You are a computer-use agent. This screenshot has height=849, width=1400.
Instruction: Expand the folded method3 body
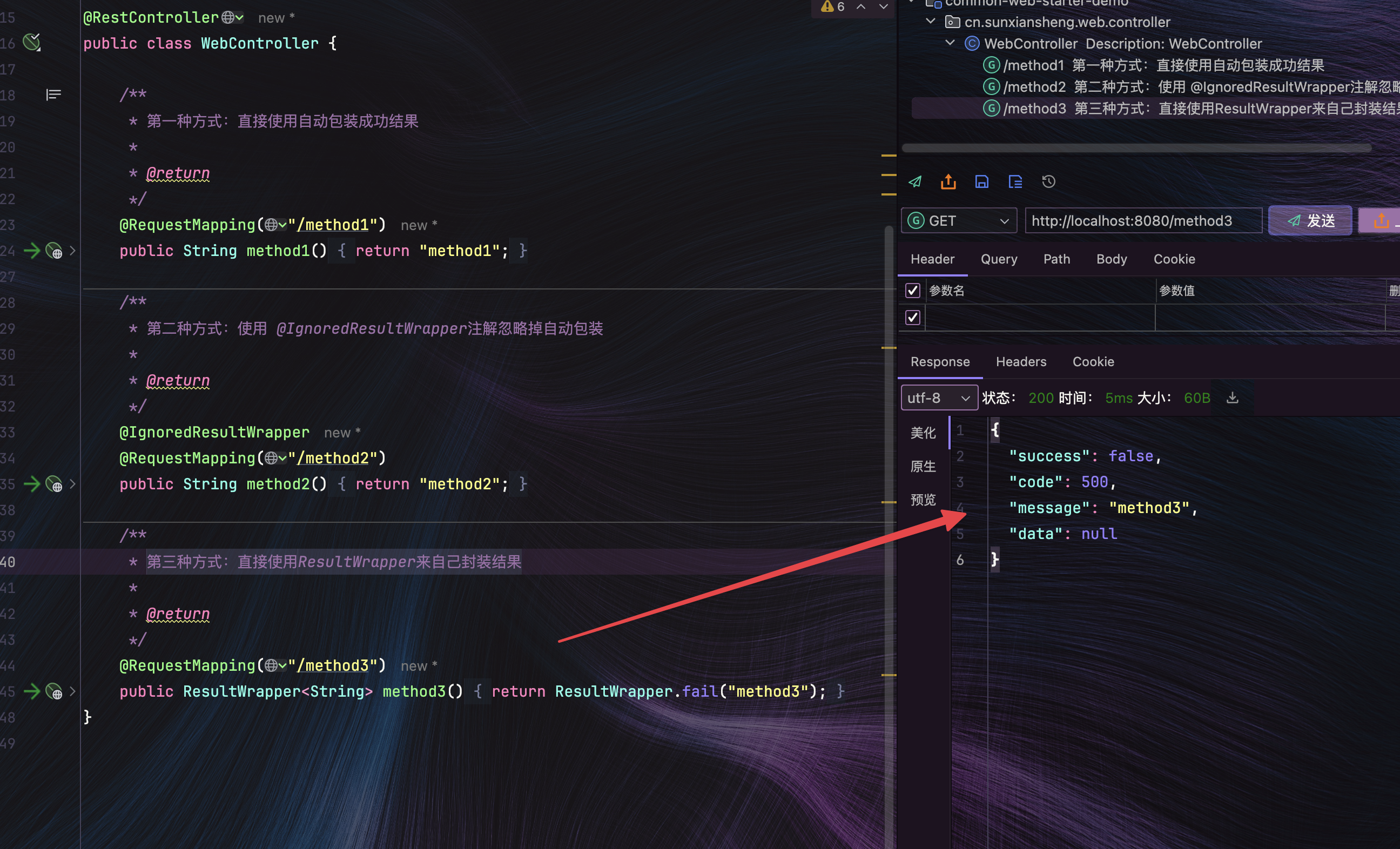pos(72,691)
